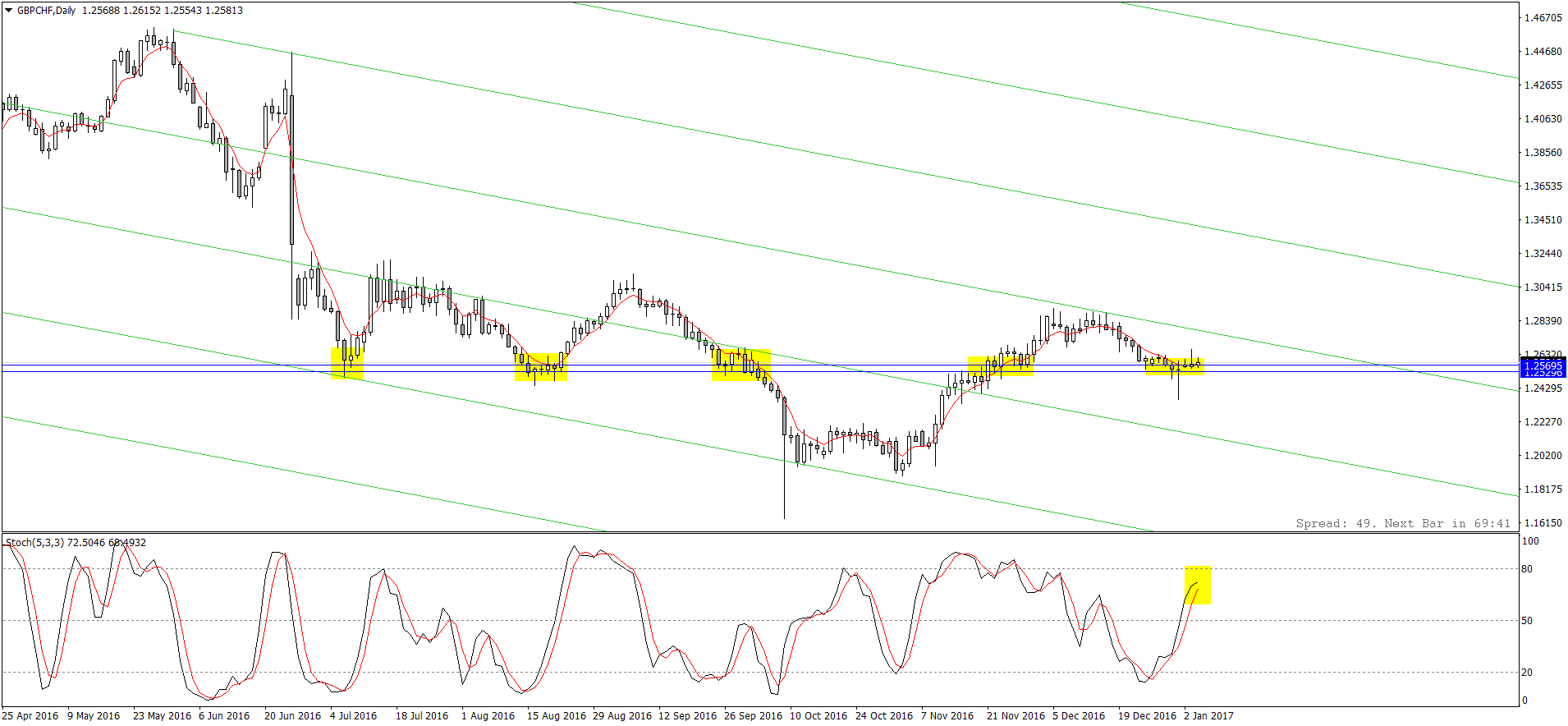
Task: Select the stochastic 80 level label
Action: 1528,568
